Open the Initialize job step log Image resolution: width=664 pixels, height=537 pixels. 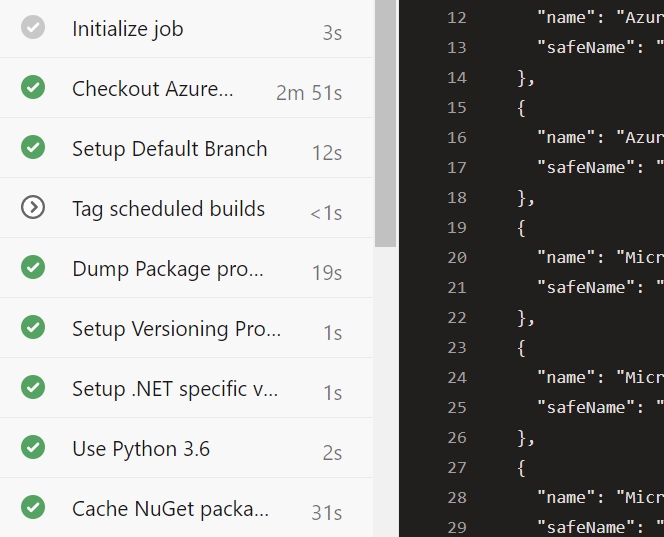(127, 29)
